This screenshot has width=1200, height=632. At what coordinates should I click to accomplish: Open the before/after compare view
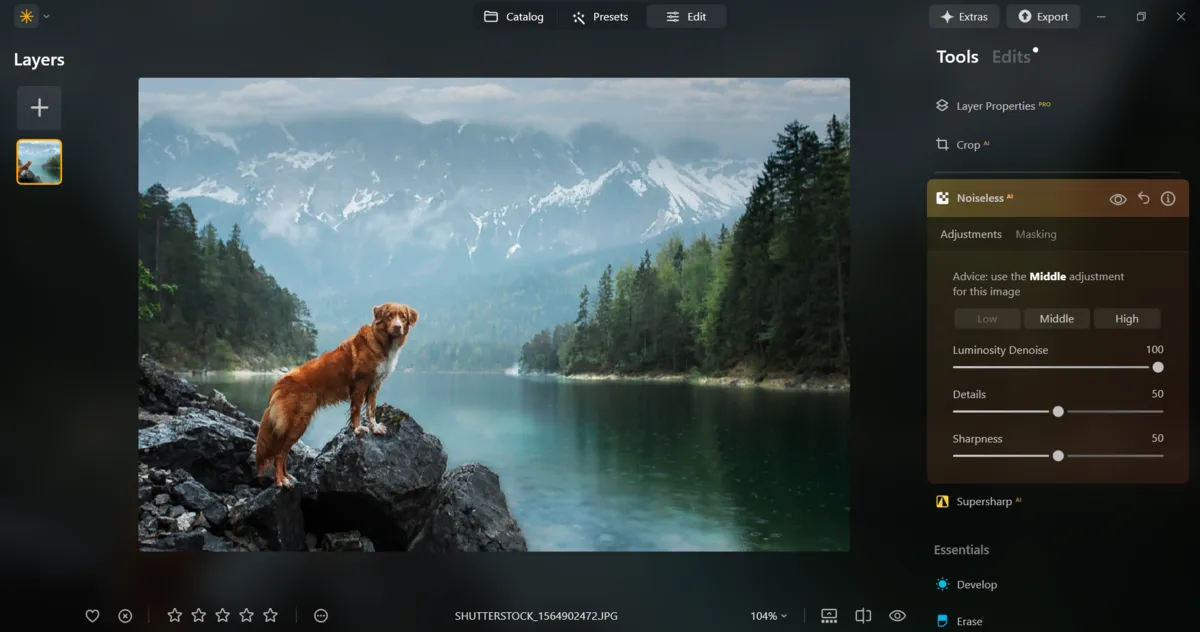click(861, 615)
